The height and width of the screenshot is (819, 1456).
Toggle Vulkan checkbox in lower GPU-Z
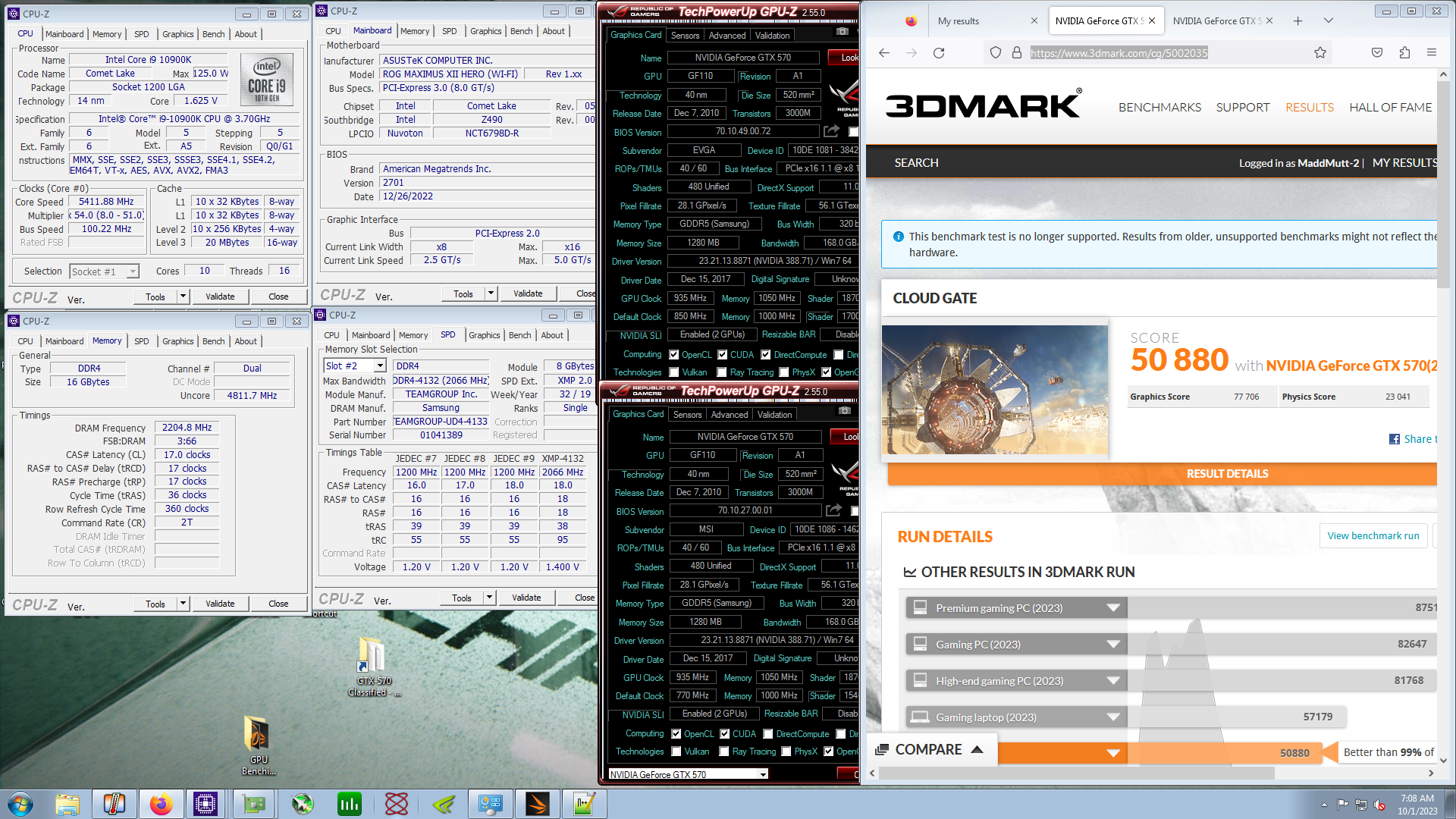tap(676, 752)
